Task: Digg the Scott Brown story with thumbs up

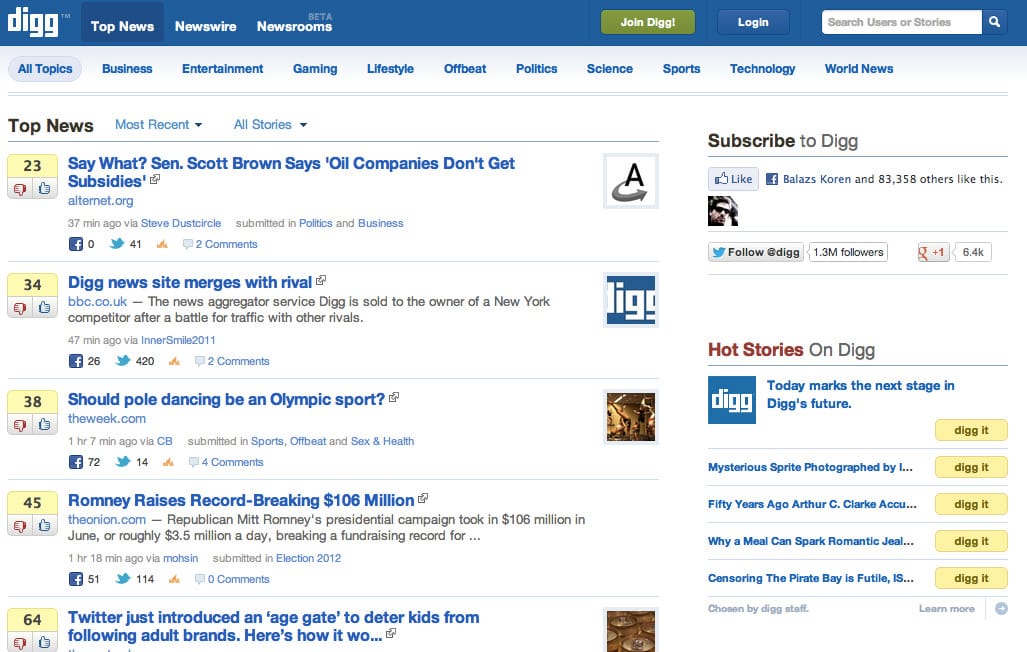Action: pyautogui.click(x=45, y=189)
